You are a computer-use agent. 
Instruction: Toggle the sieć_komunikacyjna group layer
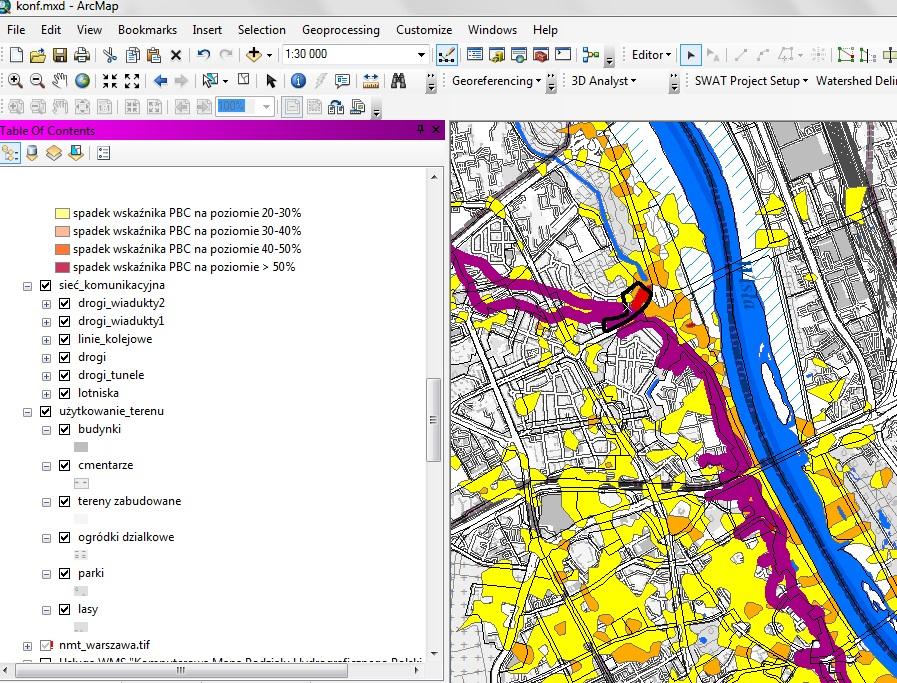46,285
